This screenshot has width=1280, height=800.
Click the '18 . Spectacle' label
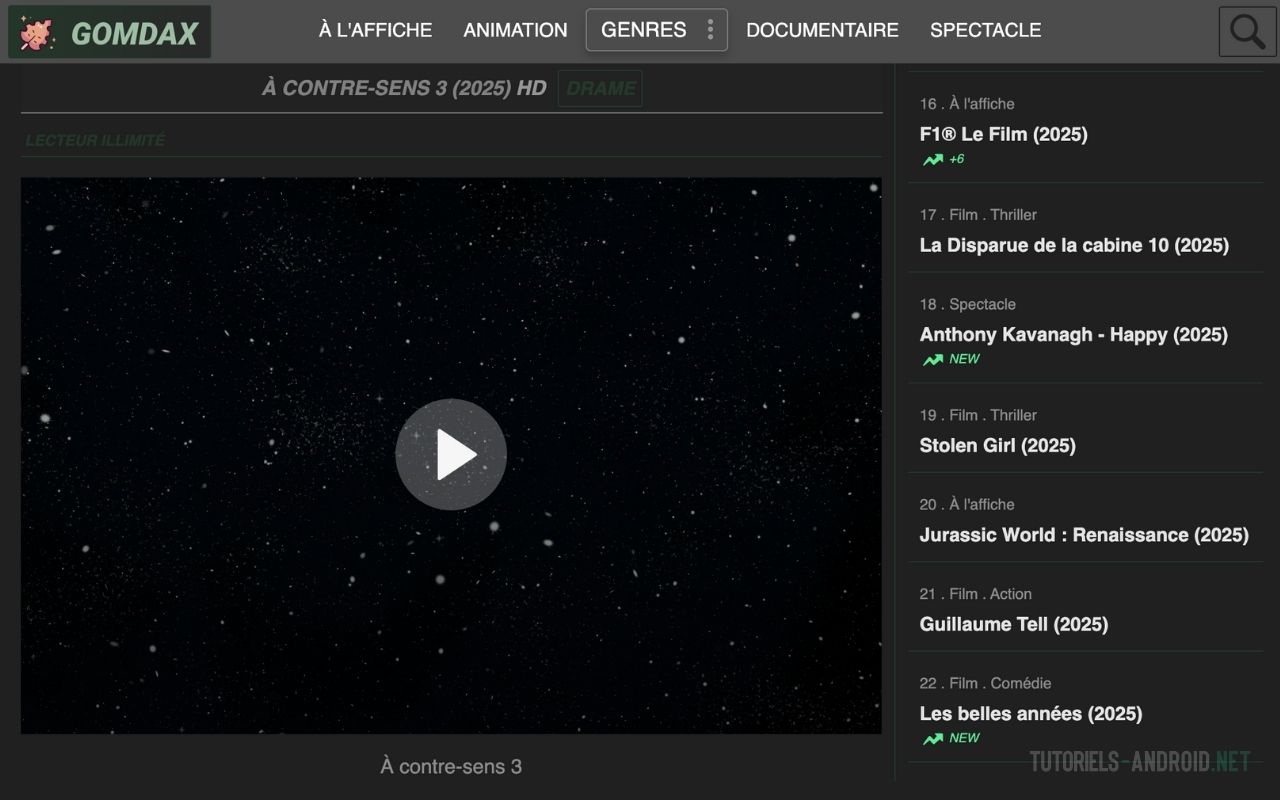[x=967, y=304]
